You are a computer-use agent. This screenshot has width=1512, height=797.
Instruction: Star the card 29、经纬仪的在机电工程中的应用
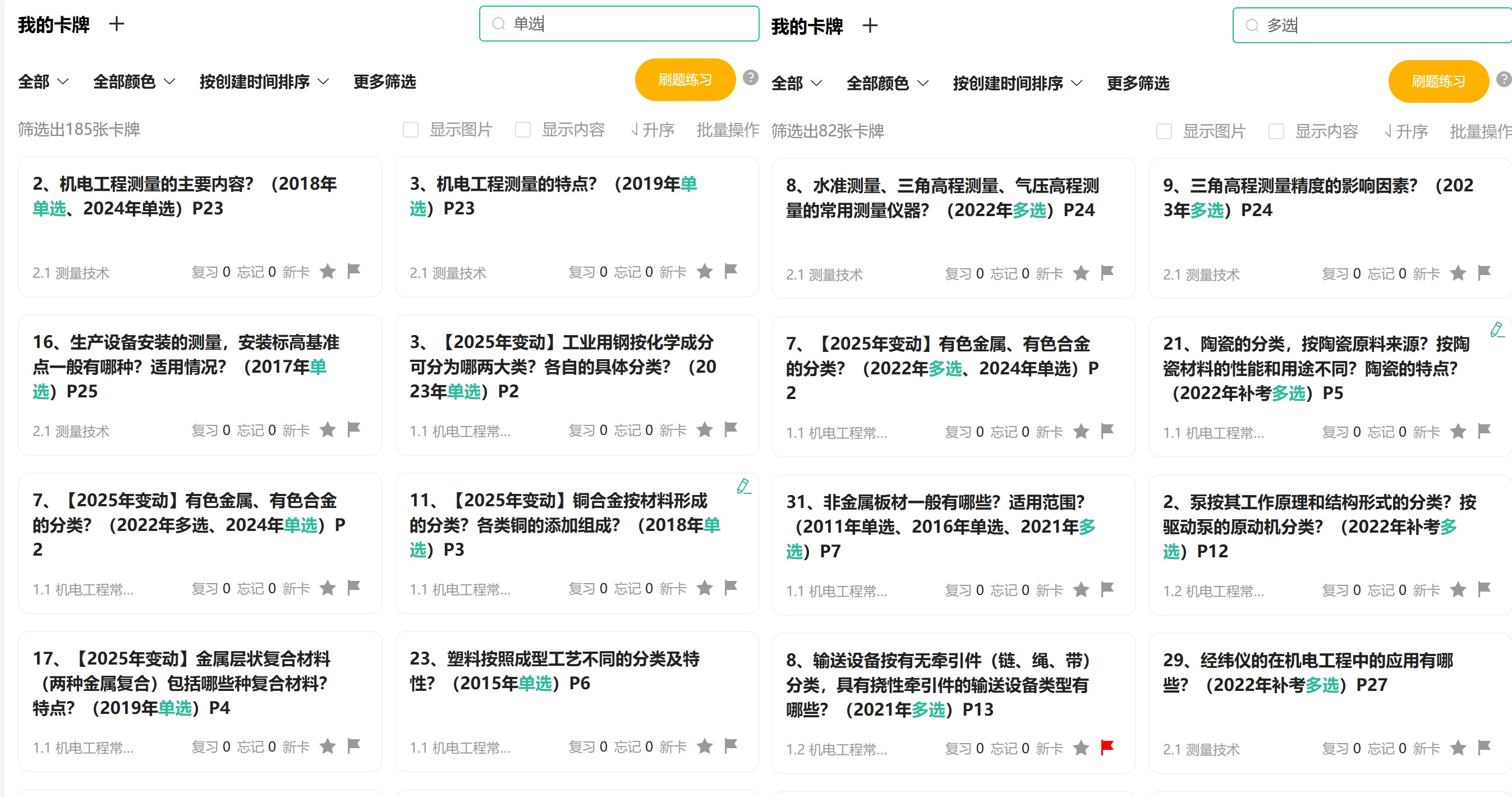[1458, 748]
